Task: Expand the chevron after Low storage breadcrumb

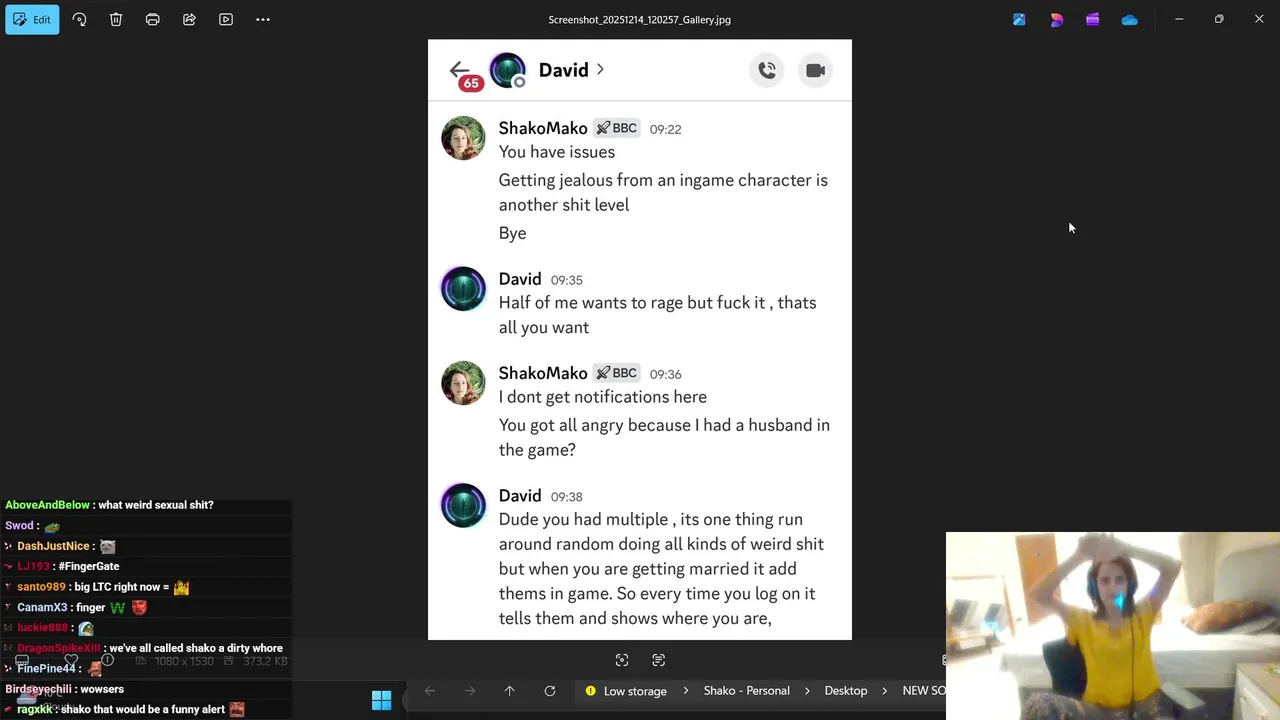Action: (686, 691)
